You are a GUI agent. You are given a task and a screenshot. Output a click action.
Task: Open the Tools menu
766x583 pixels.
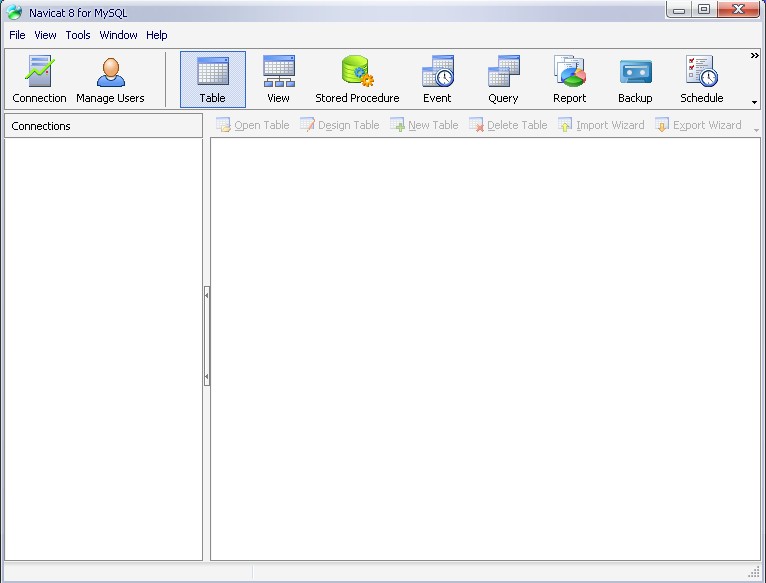tap(78, 35)
